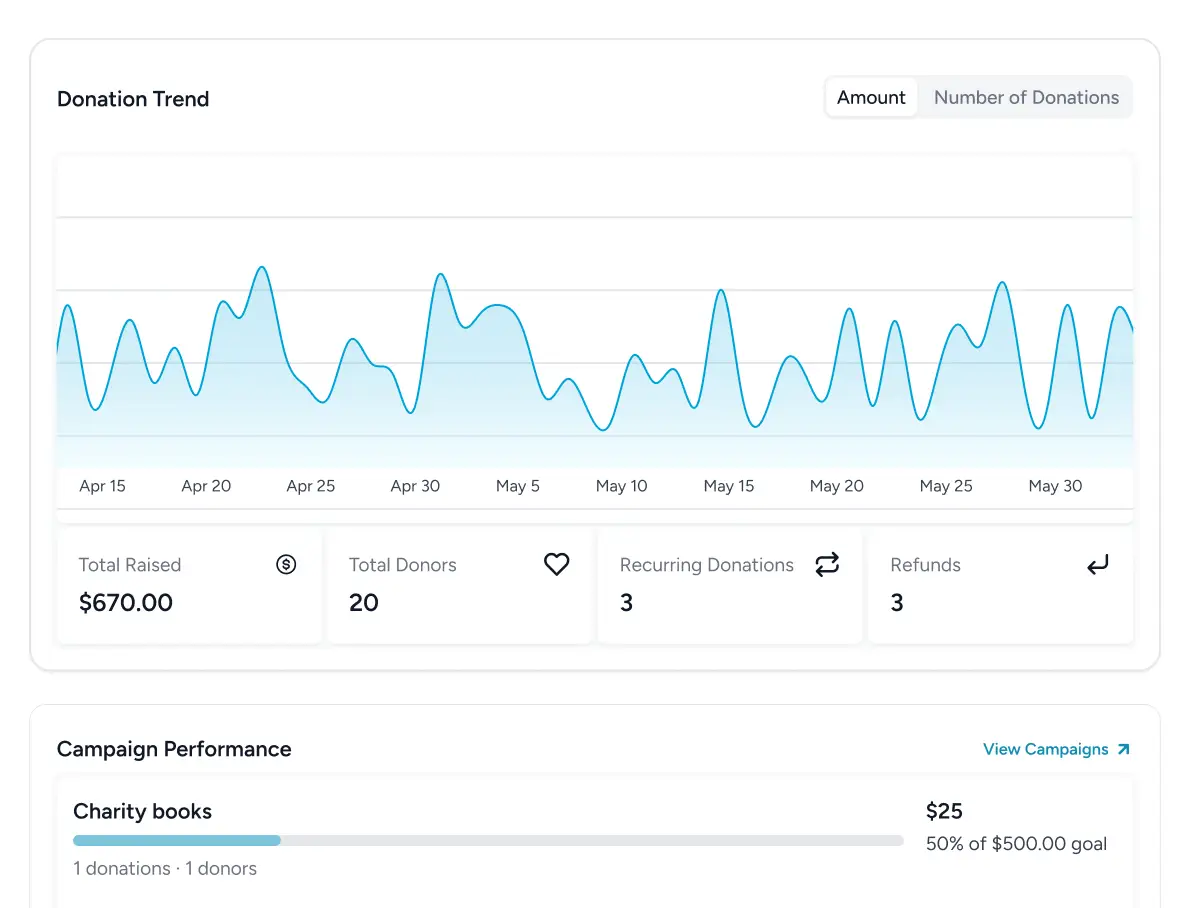The width and height of the screenshot is (1190, 908).
Task: Click the May 5 axis label
Action: click(x=518, y=486)
